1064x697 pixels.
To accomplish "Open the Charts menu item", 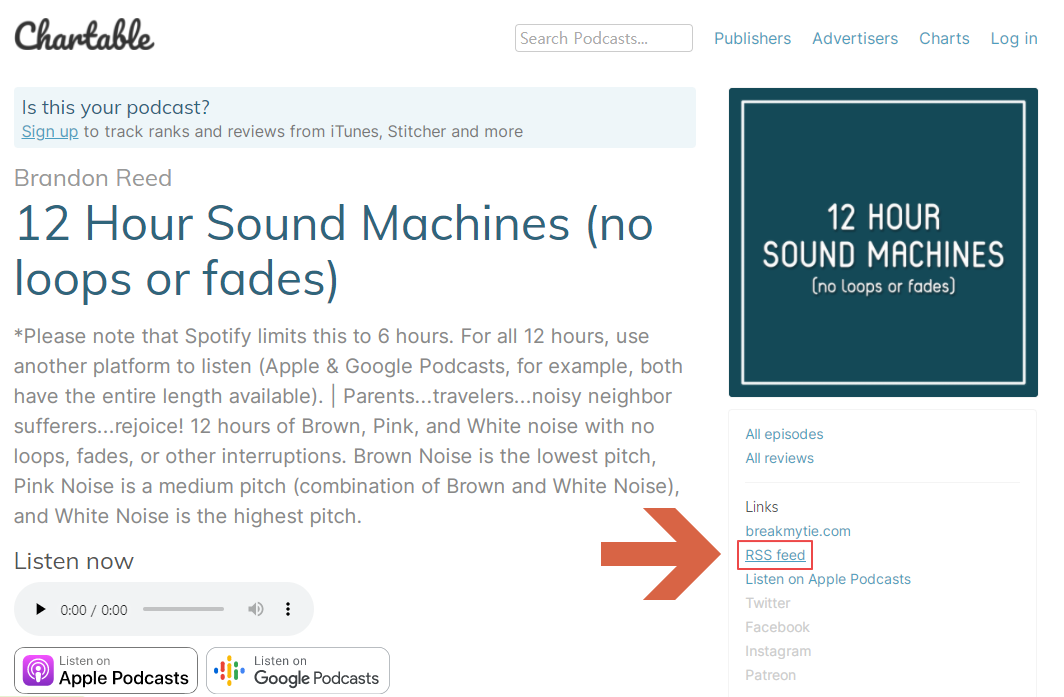I will tap(944, 39).
